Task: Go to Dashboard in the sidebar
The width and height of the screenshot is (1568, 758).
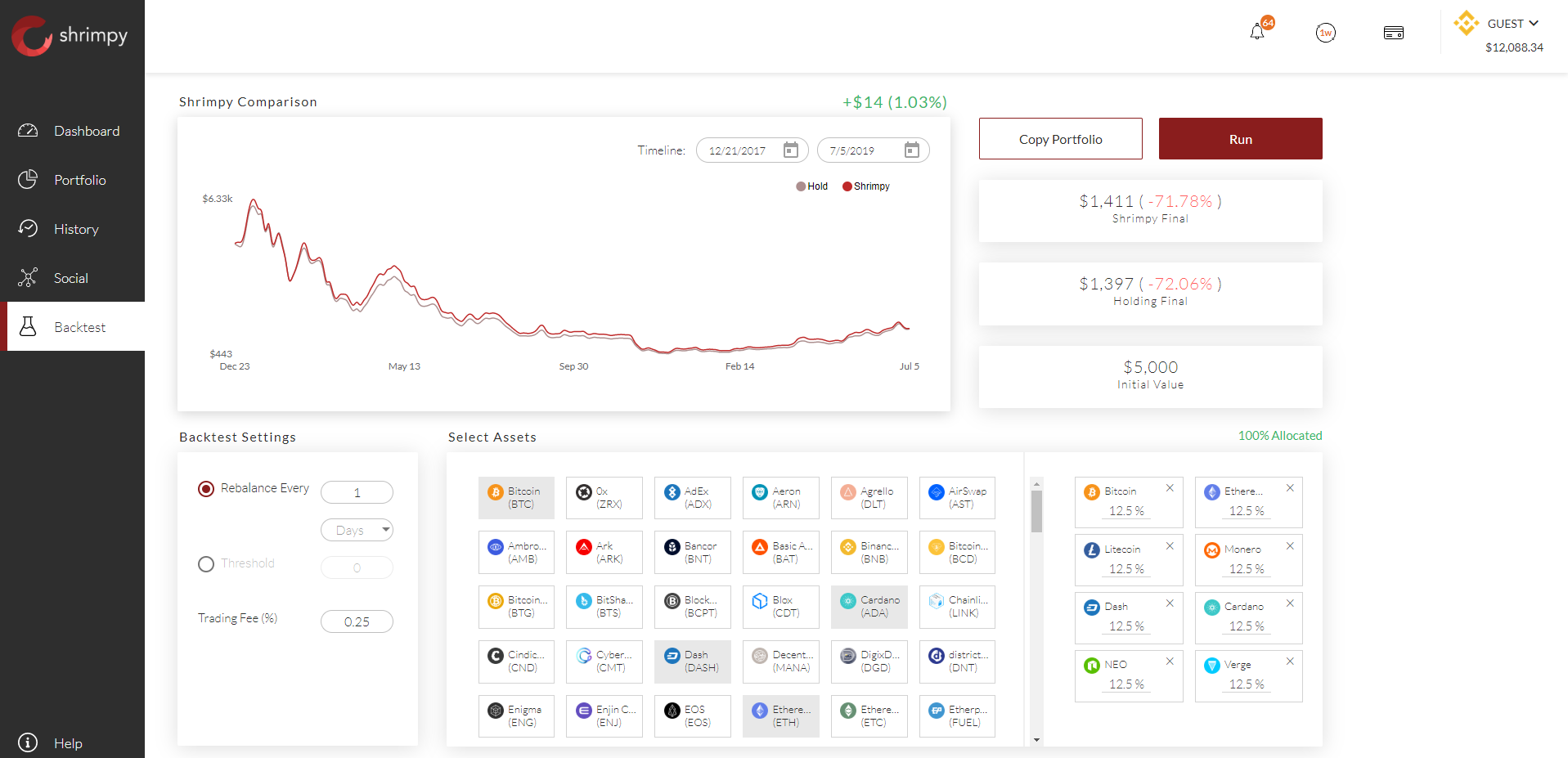Action: [72, 131]
